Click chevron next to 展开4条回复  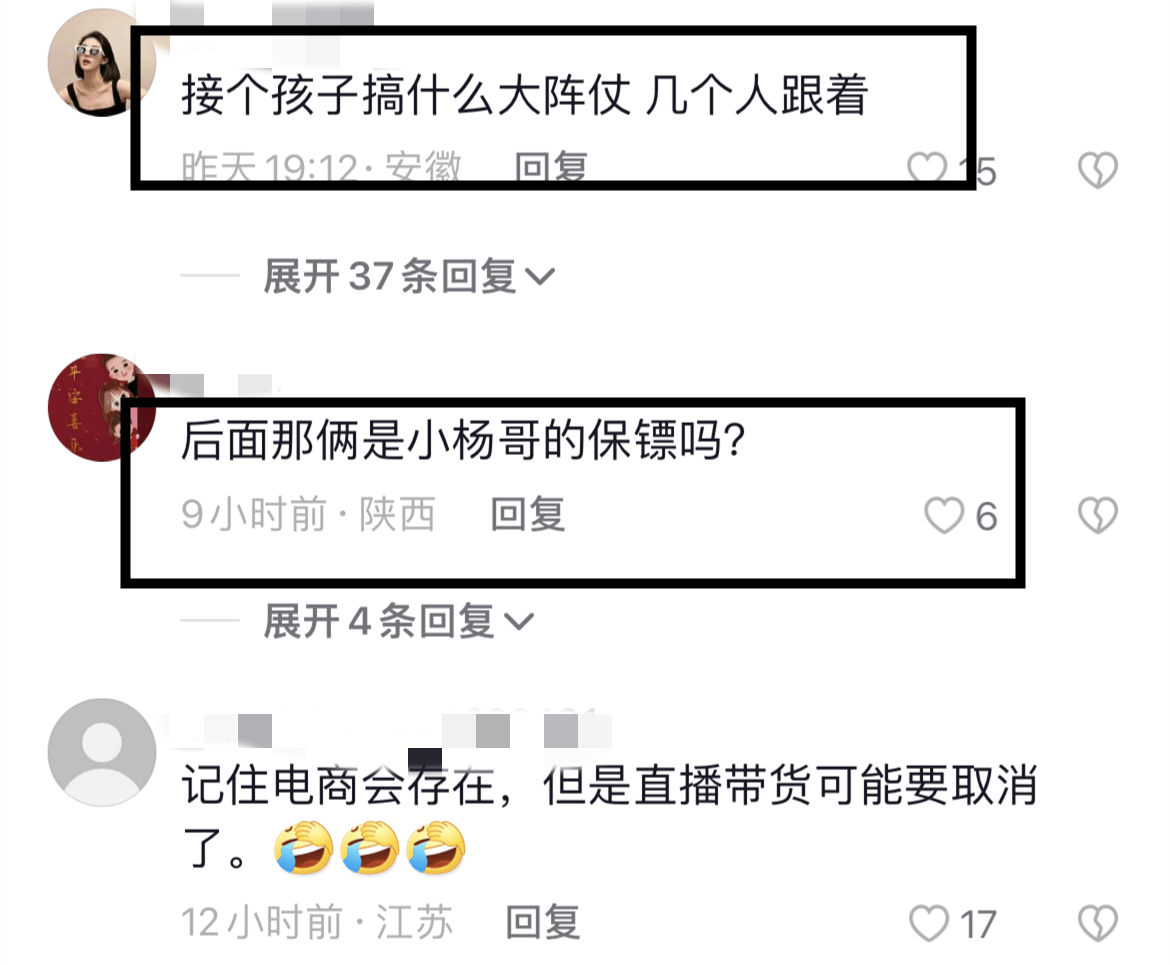(519, 622)
